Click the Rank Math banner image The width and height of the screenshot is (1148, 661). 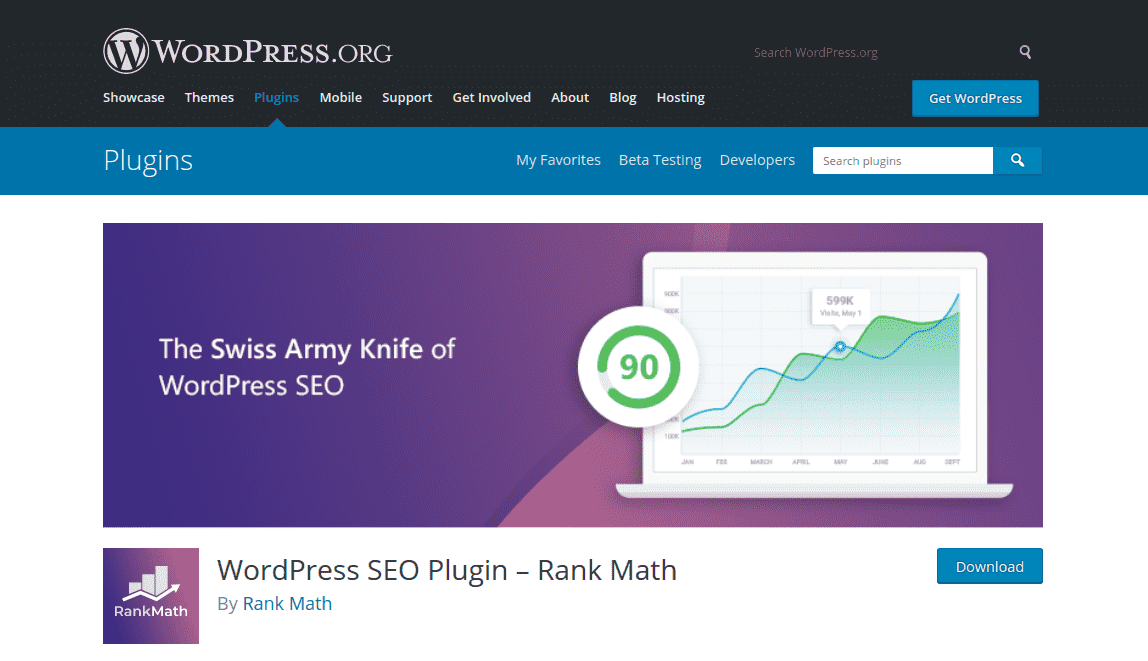573,375
